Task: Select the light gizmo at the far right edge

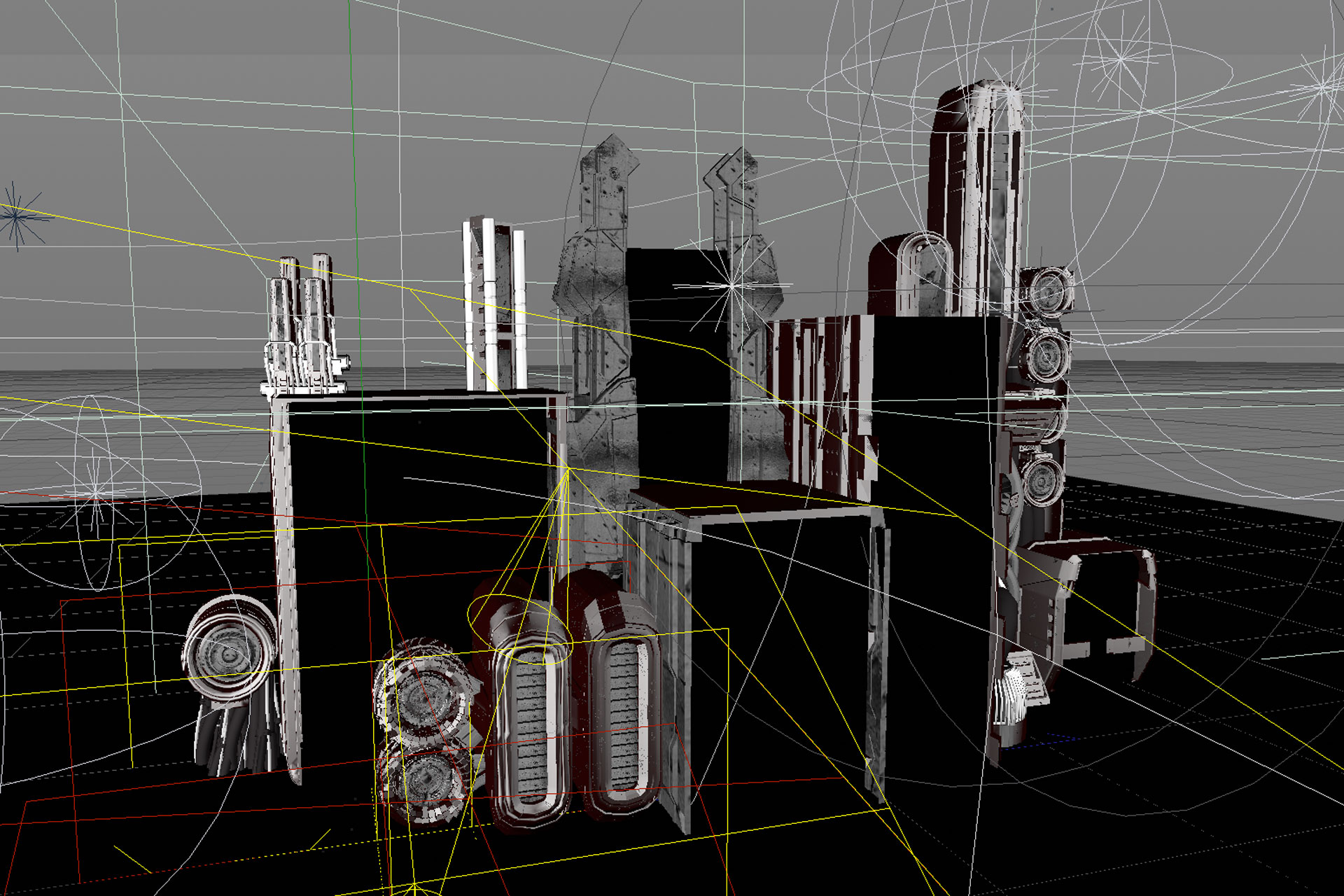Action: click(x=1322, y=88)
